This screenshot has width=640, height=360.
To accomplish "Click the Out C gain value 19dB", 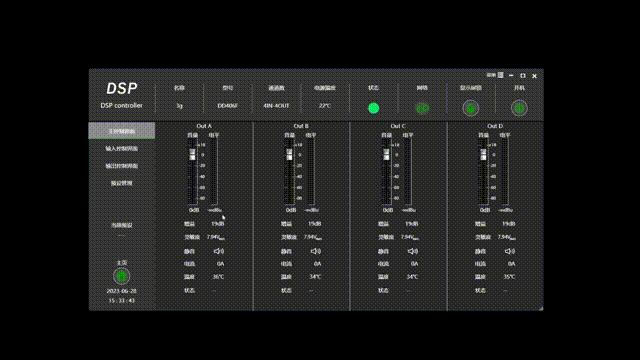I will (x=411, y=224).
